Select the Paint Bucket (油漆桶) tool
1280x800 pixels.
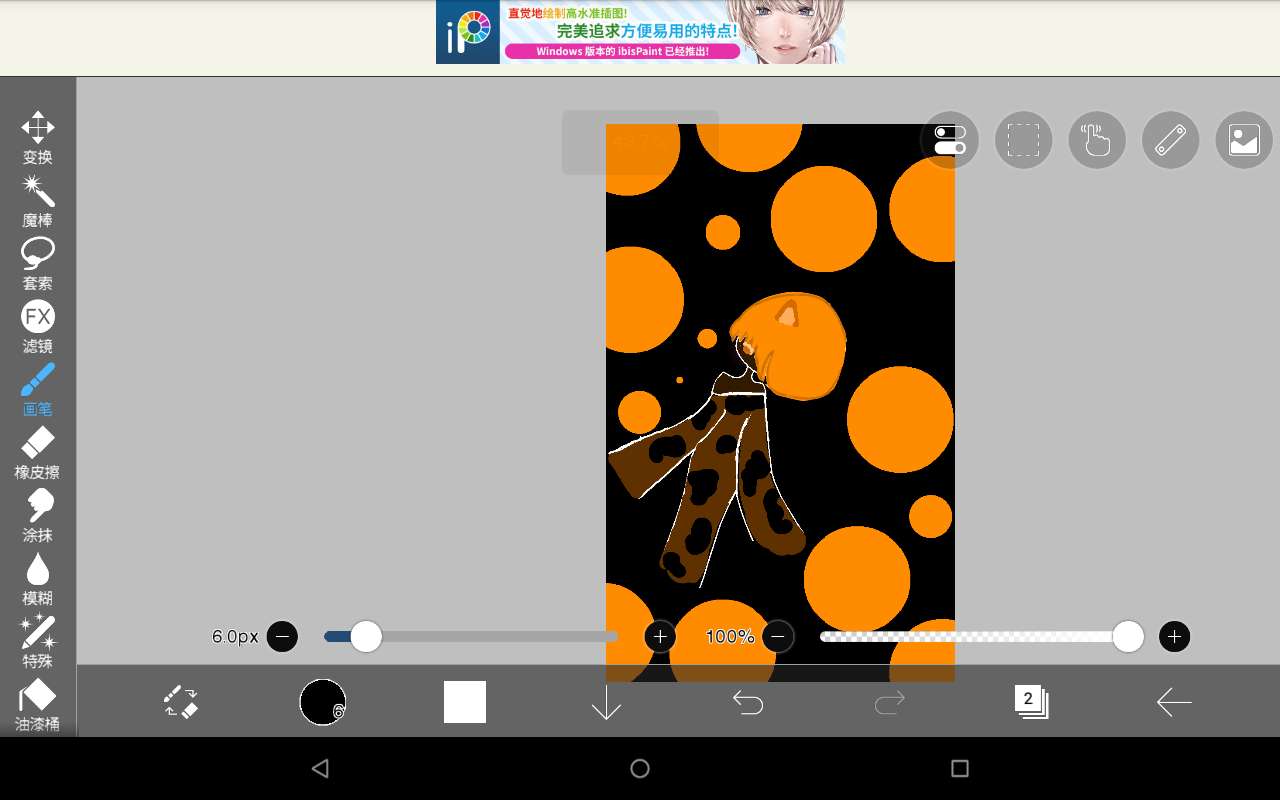(x=38, y=705)
